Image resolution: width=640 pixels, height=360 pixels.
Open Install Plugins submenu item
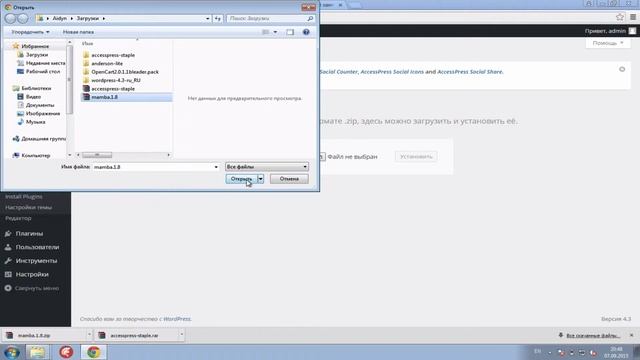tap(24, 197)
